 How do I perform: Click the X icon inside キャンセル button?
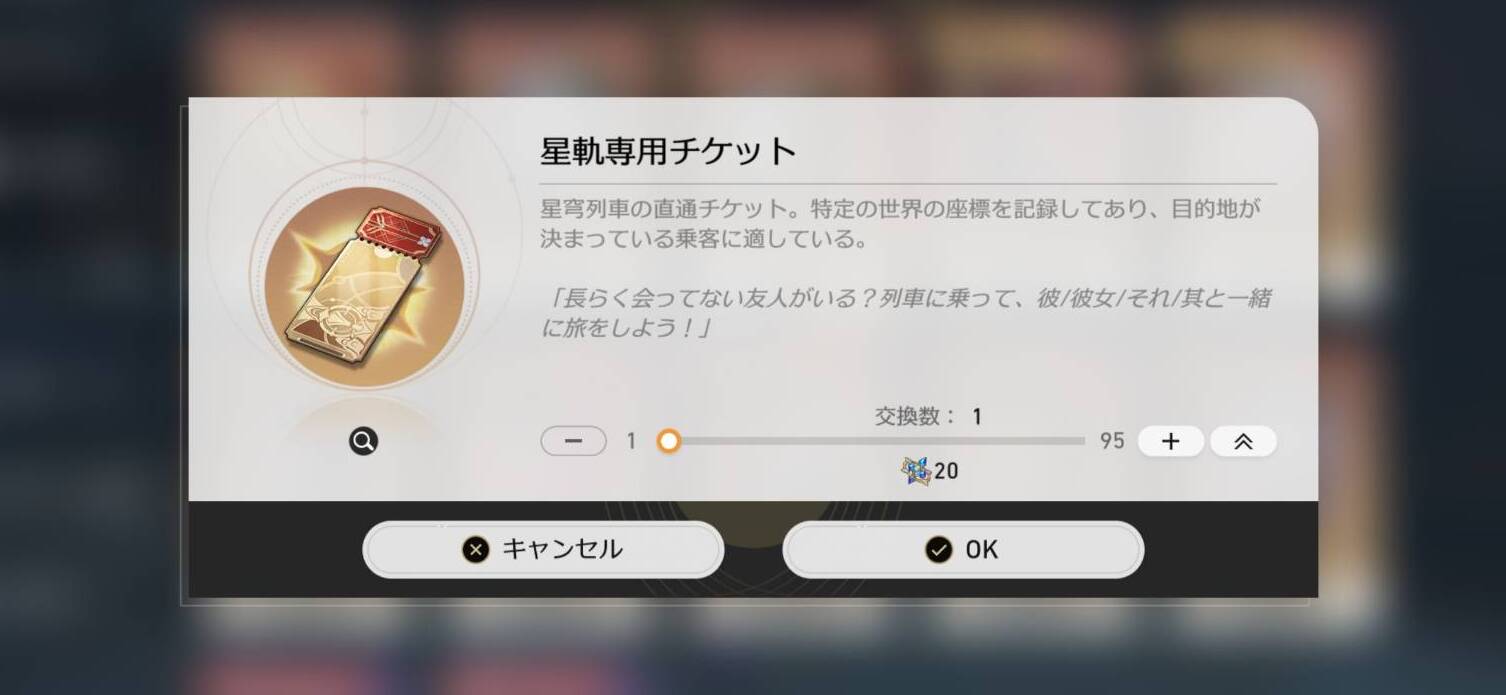coord(476,550)
